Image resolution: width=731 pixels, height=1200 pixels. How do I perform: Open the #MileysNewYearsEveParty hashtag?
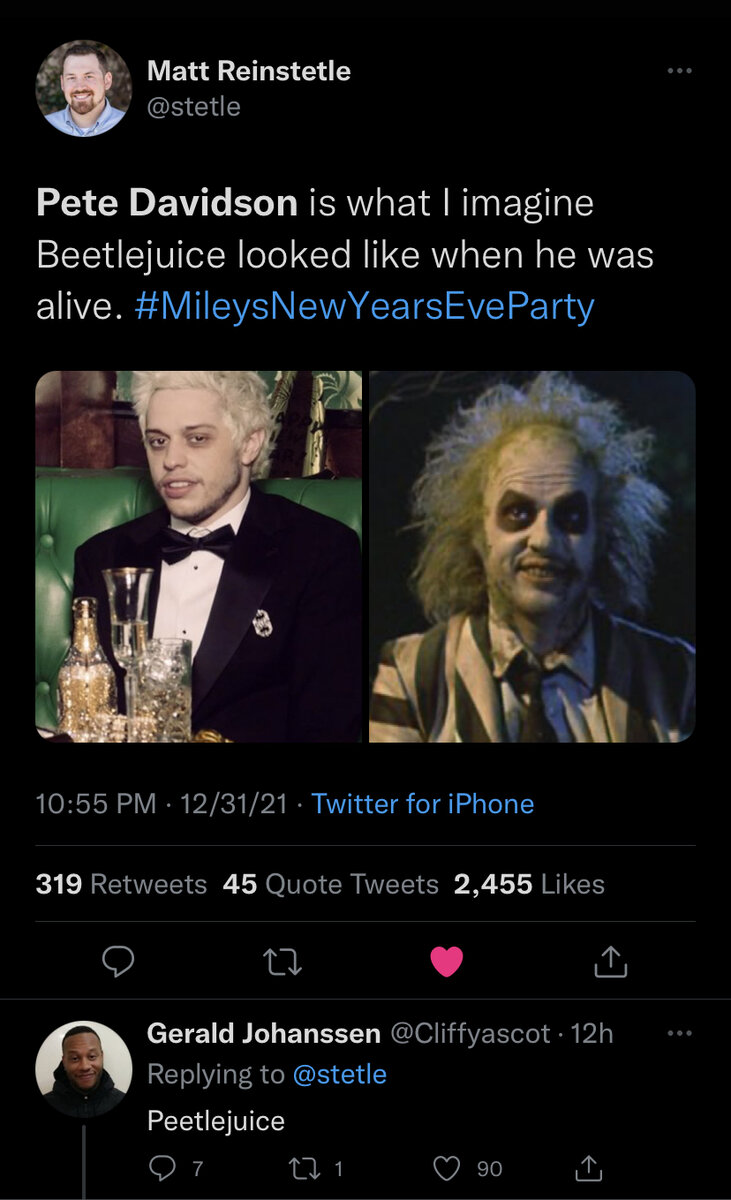[x=364, y=305]
